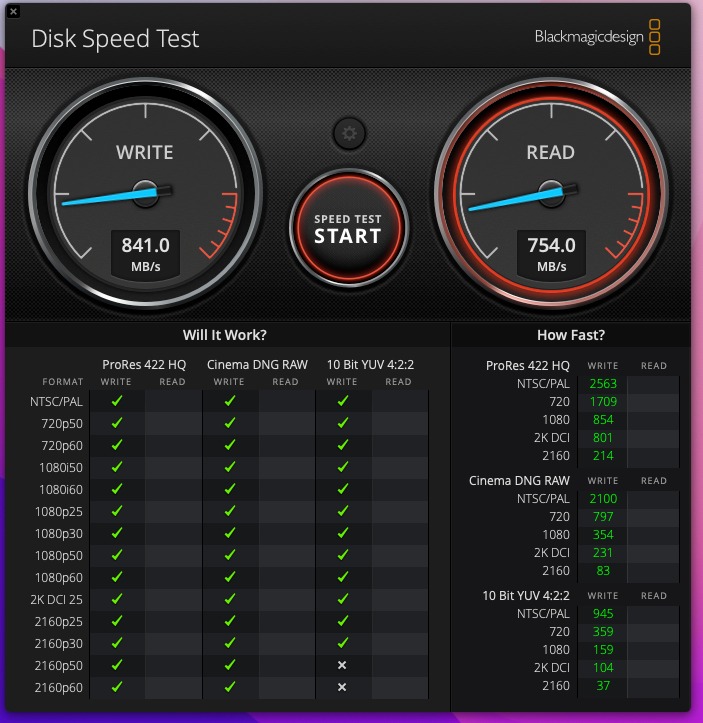Click the 801 ProRes 2K DCI write value
The image size is (703, 723).
(603, 438)
